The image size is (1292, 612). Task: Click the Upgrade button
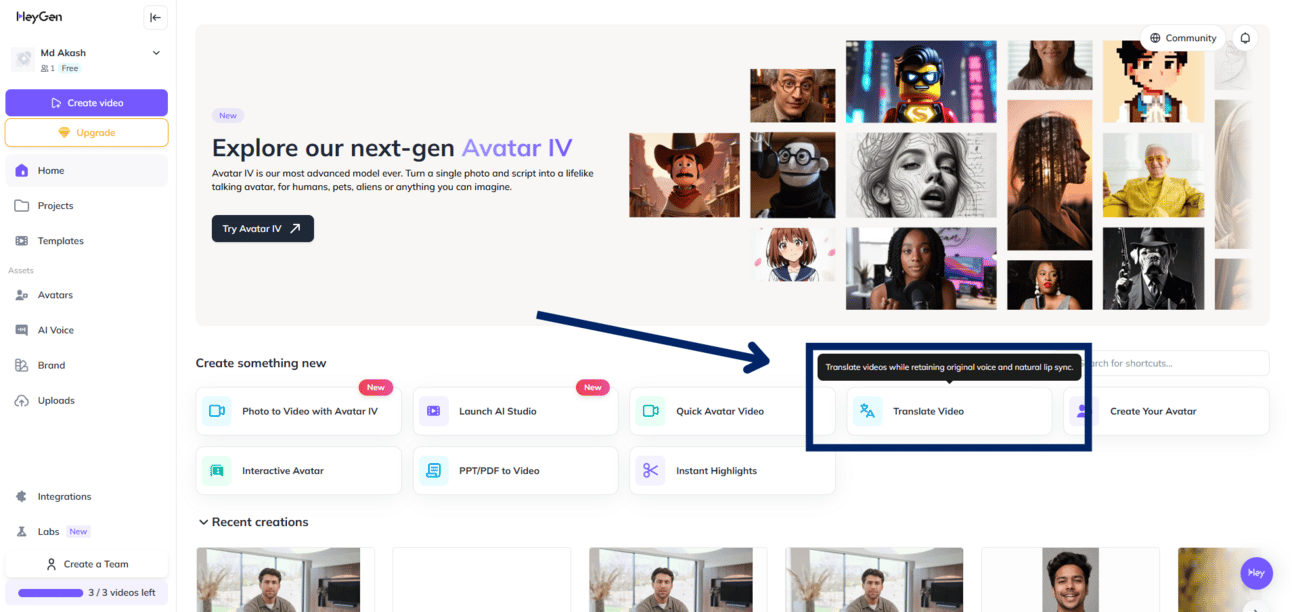pyautogui.click(x=86, y=133)
